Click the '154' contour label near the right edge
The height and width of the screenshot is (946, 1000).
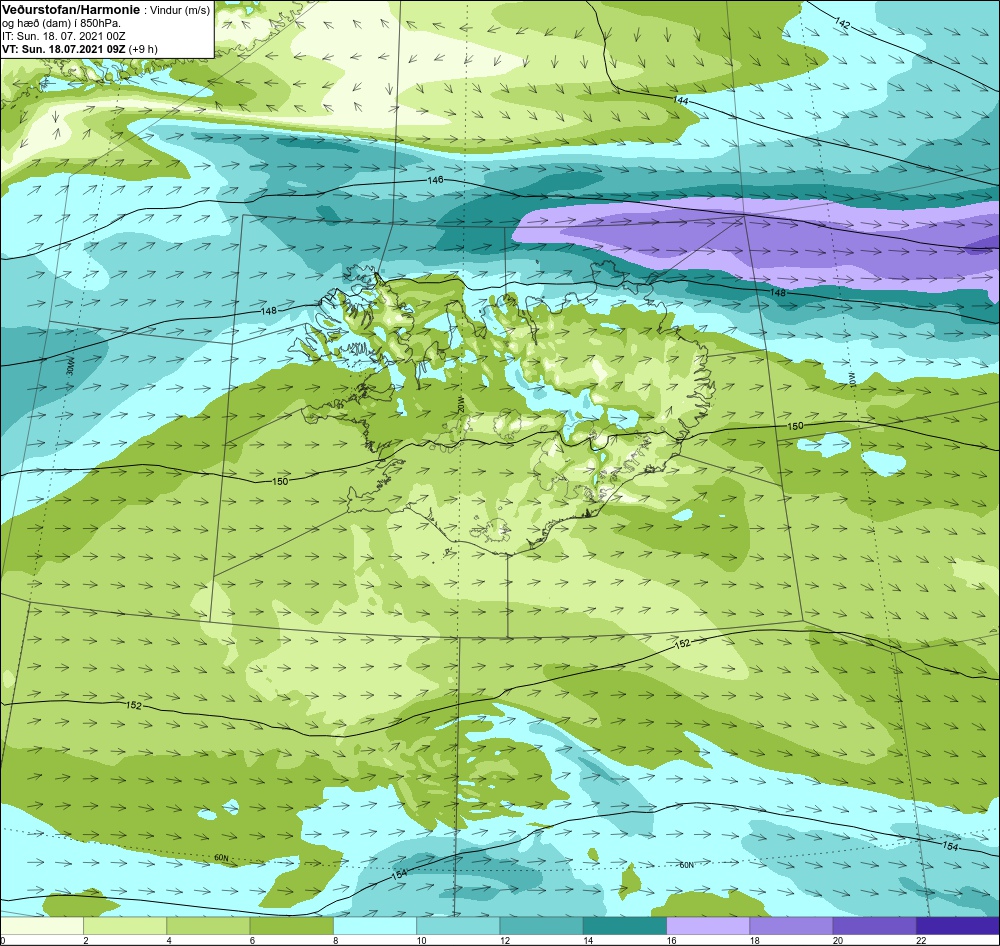click(950, 846)
